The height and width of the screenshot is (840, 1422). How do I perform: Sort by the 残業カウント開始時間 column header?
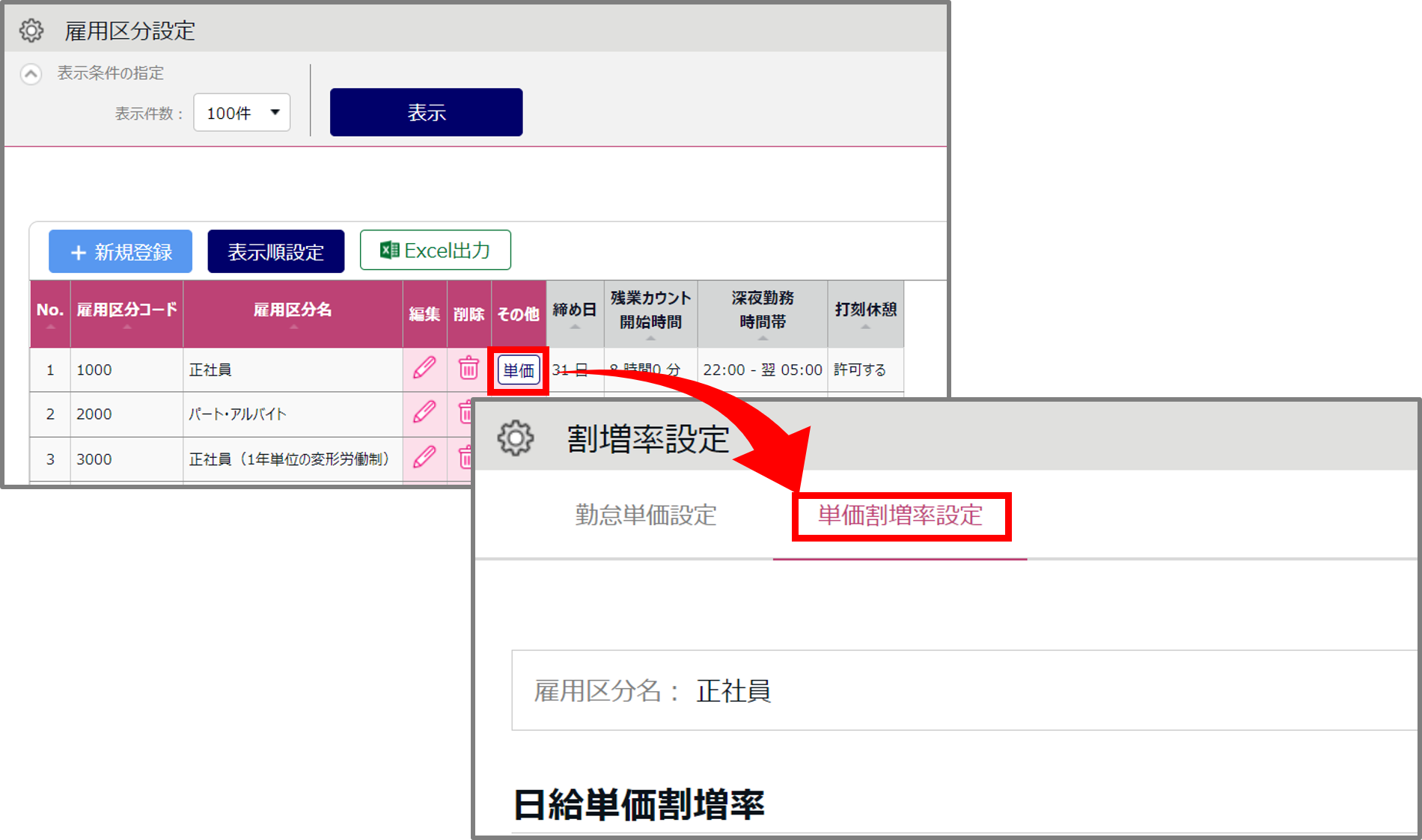coord(650,313)
